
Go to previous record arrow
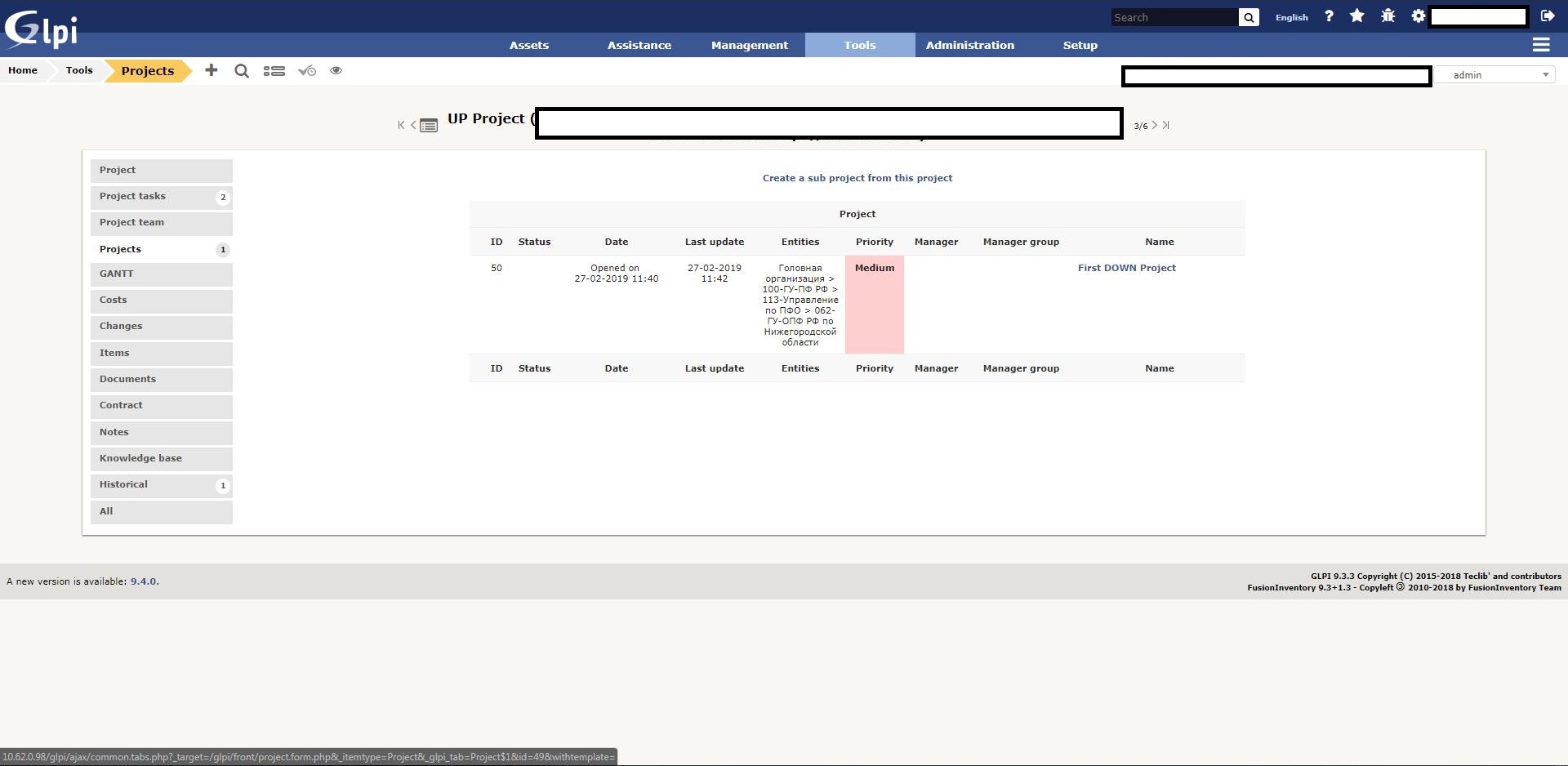413,125
